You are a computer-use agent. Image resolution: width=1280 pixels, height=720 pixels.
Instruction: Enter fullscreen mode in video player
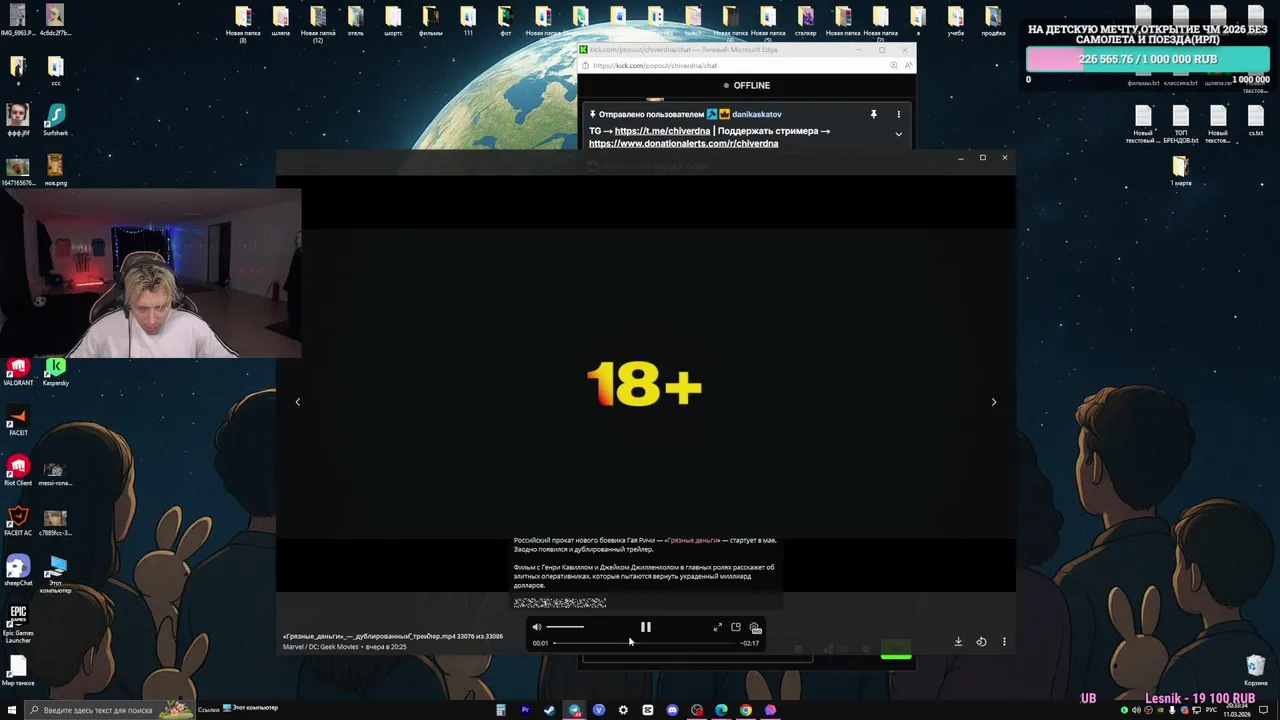(x=717, y=627)
